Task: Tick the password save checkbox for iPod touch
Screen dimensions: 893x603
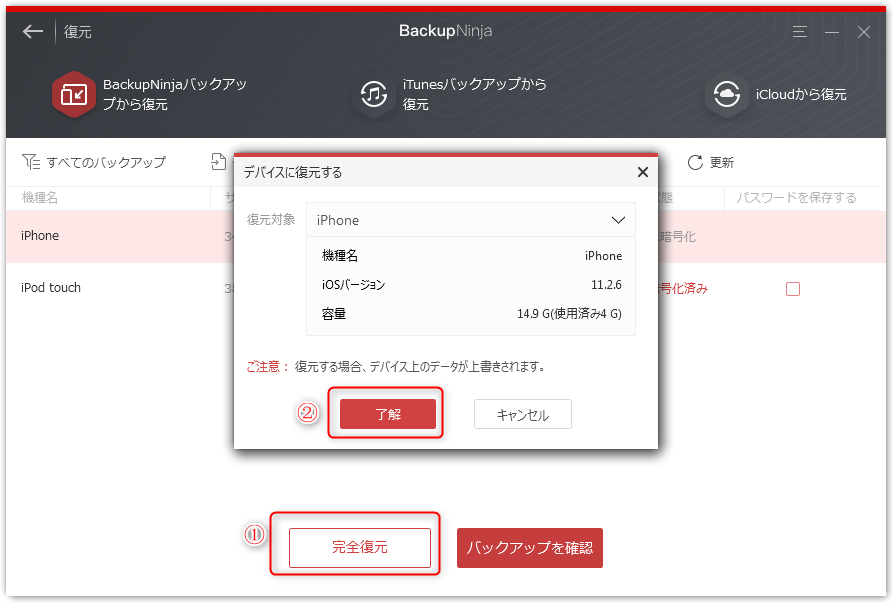Action: click(x=793, y=289)
